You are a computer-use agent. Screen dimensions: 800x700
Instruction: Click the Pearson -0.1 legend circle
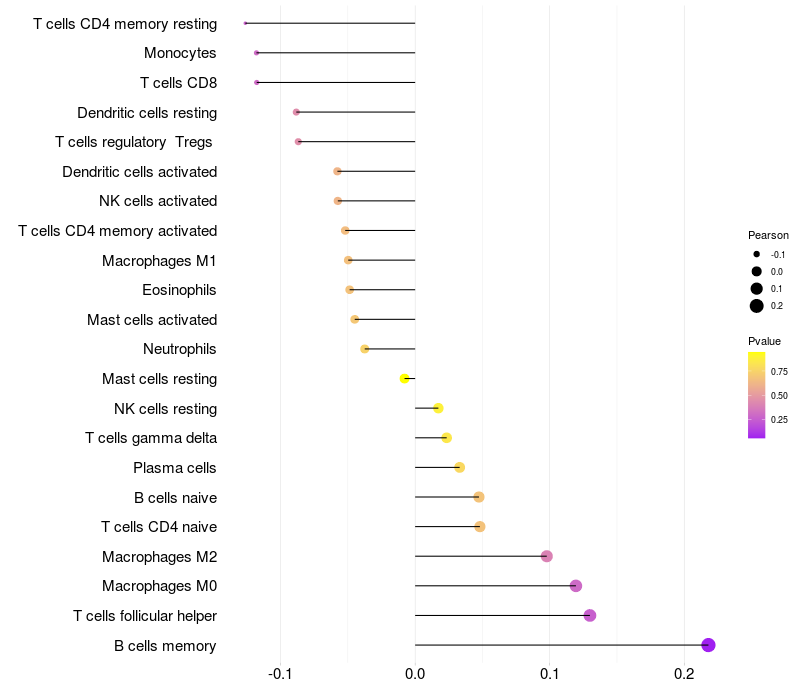tap(757, 254)
